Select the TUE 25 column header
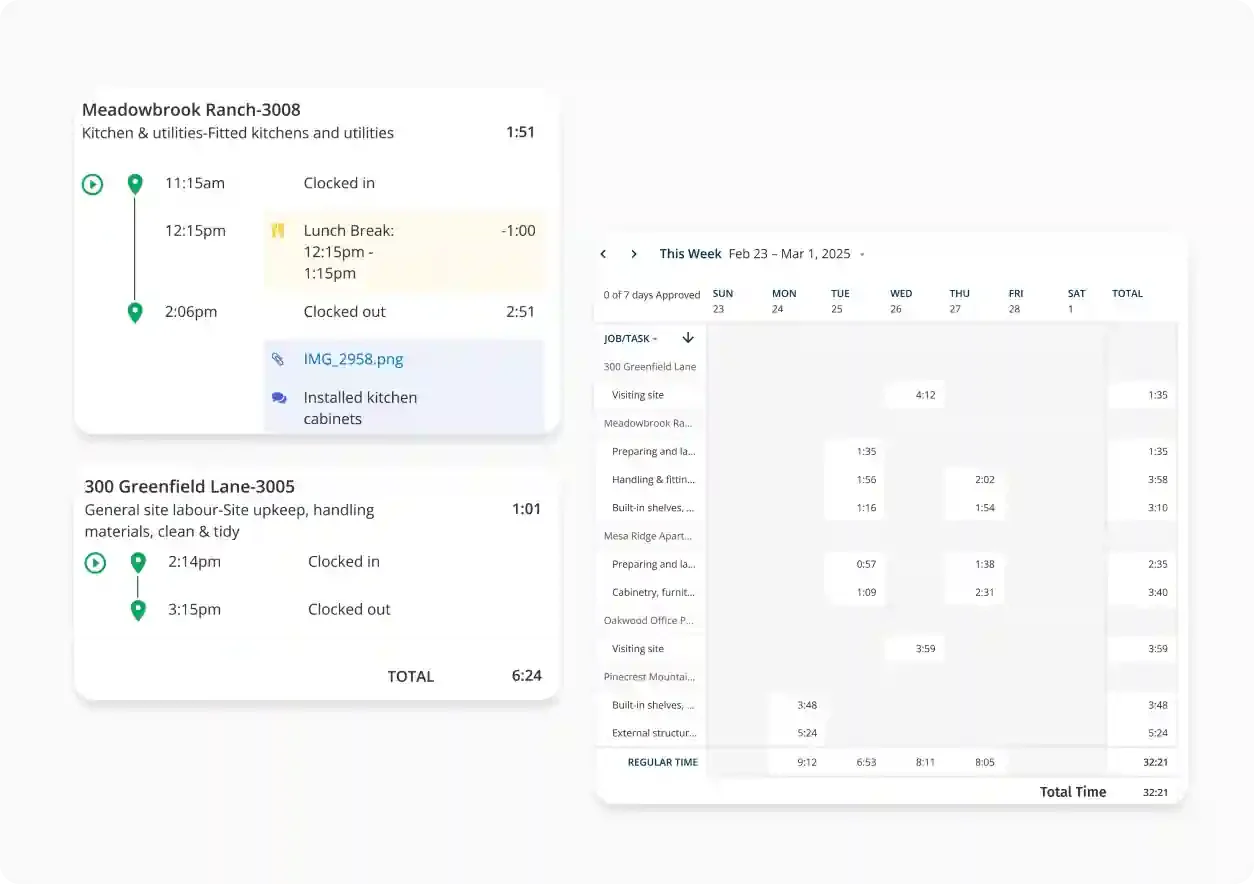 840,301
